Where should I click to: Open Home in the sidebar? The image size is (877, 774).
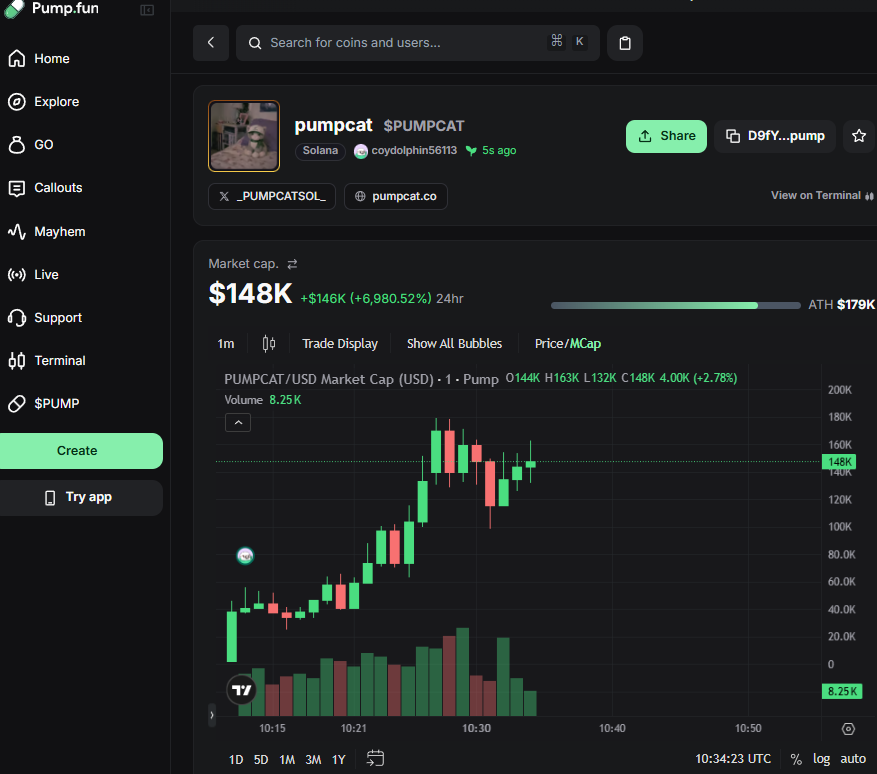[x=39, y=59]
